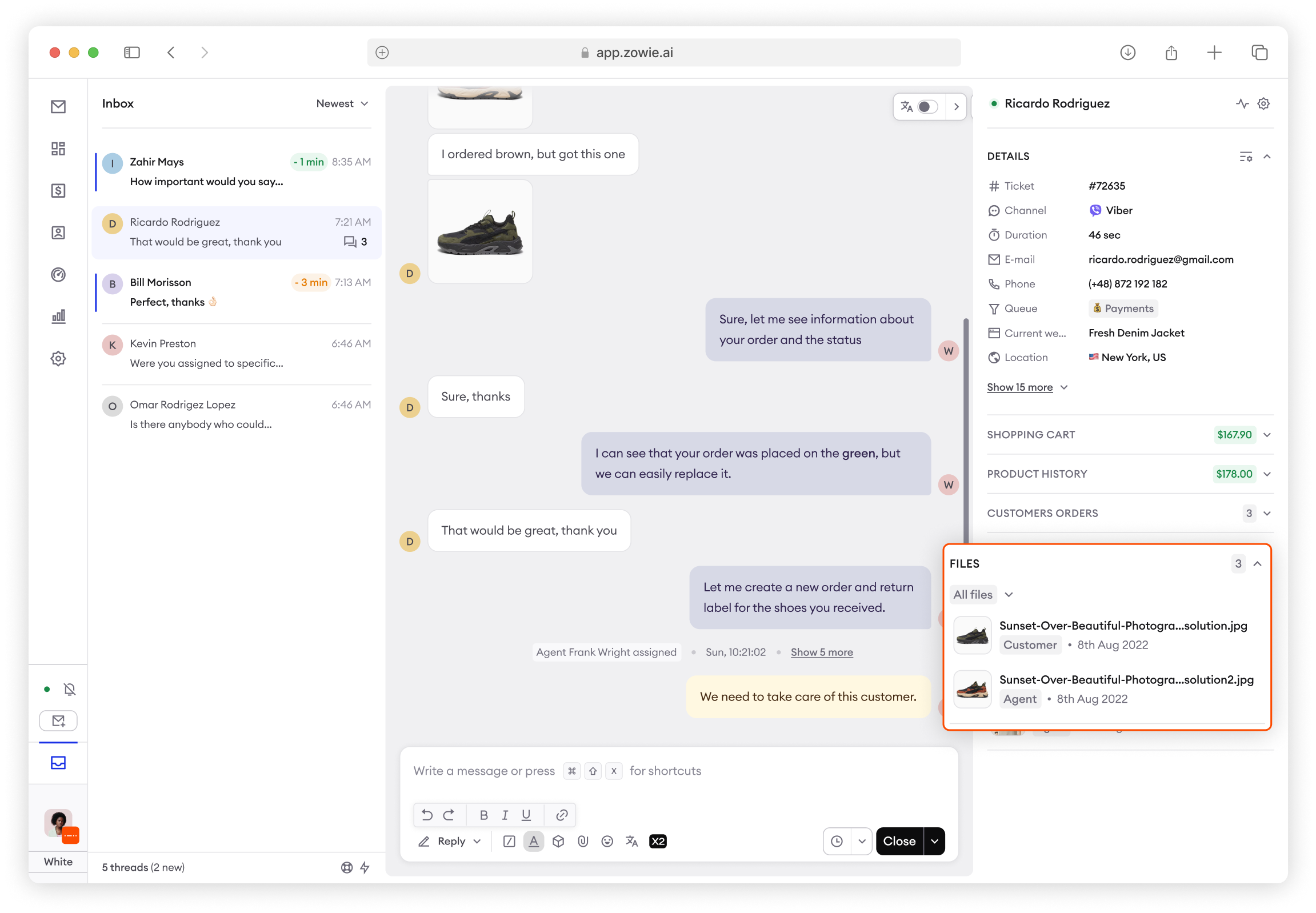Viewport: 1316px width, 913px height.
Task: Open the emoji picker in composer
Action: click(x=607, y=841)
